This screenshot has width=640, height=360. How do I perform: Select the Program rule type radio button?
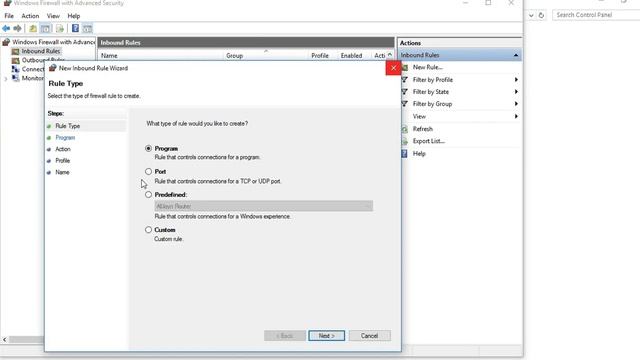(149, 149)
